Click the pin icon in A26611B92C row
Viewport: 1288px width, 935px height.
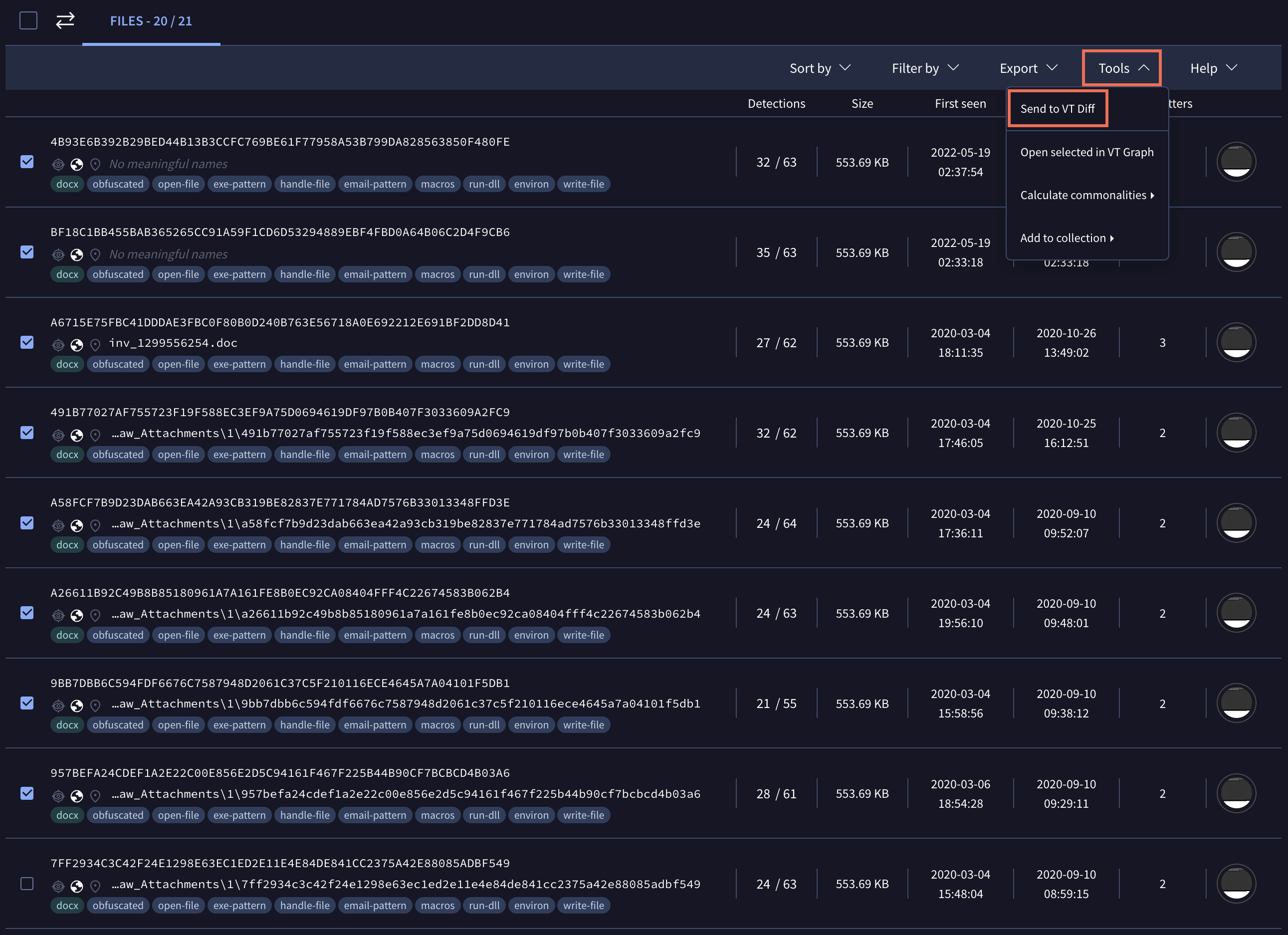(95, 615)
